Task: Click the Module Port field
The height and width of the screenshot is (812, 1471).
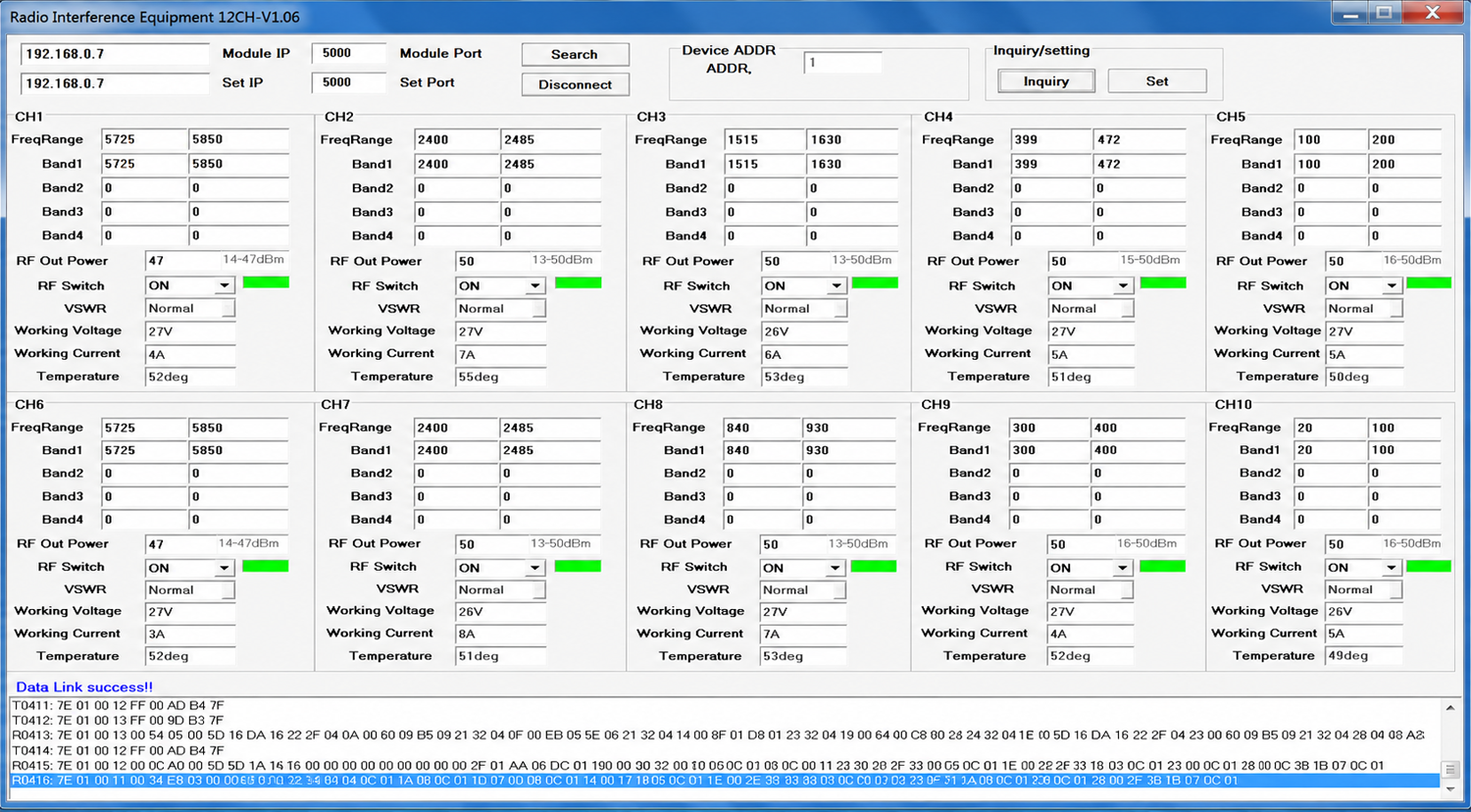Action: click(348, 53)
